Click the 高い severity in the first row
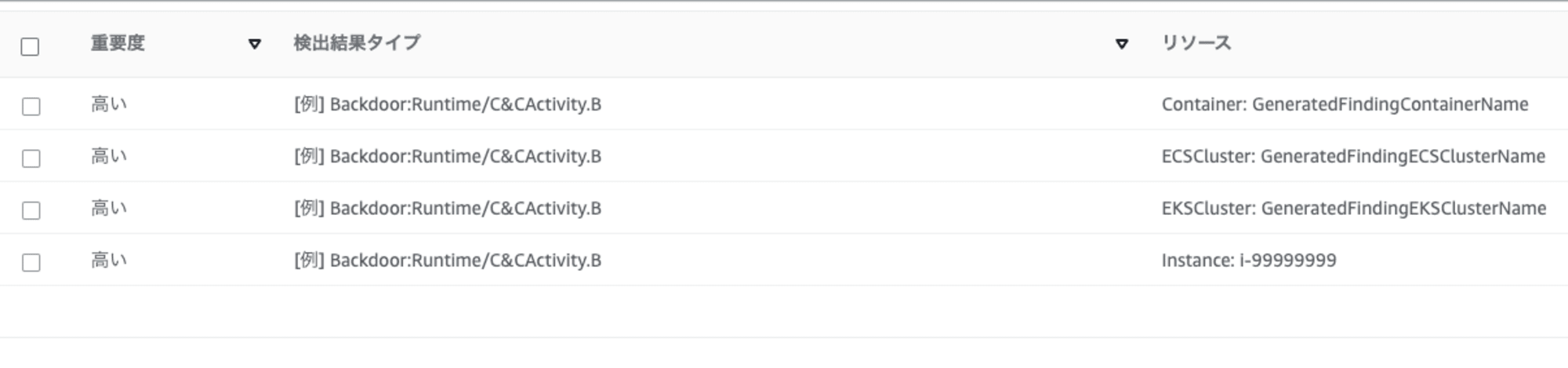1568x368 pixels. (108, 104)
